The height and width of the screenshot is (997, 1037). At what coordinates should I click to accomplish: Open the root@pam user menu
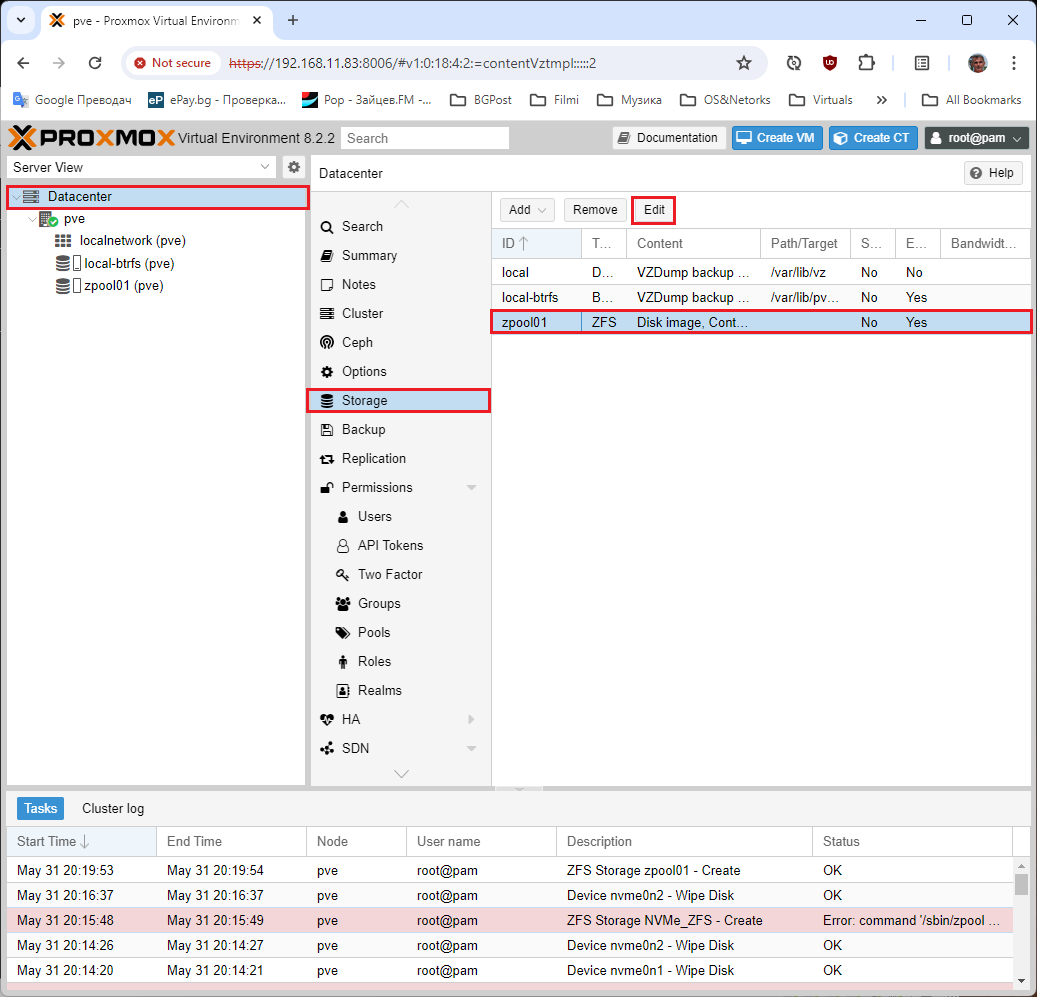(977, 138)
